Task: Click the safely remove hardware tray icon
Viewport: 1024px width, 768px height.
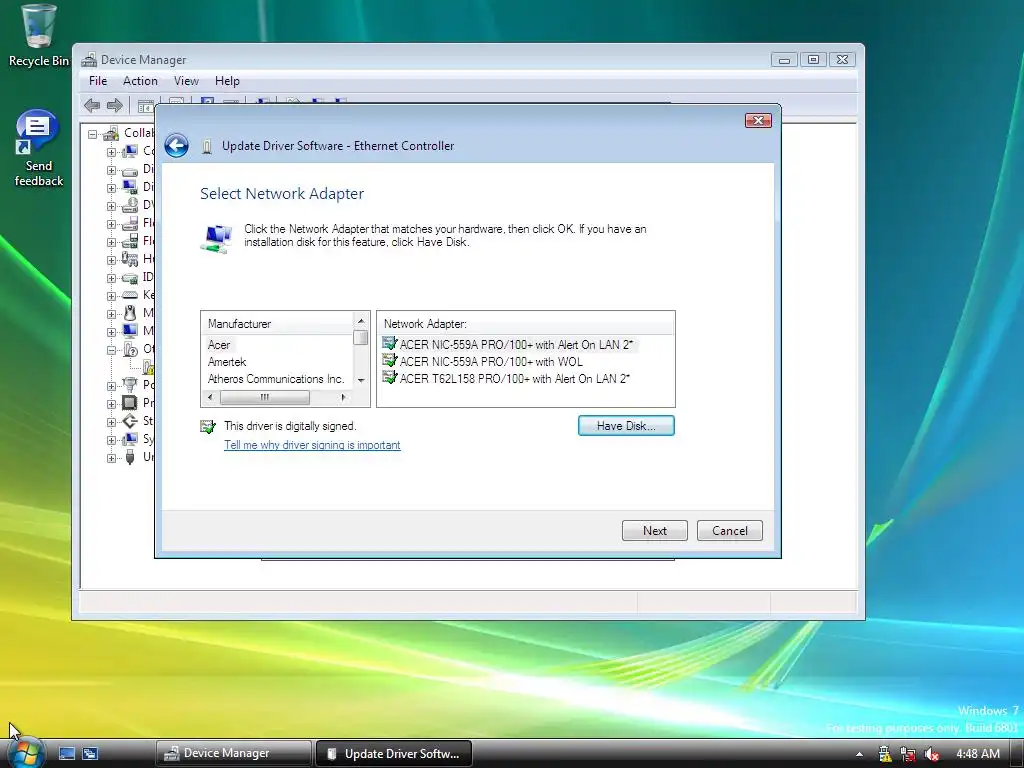Action: tap(884, 754)
